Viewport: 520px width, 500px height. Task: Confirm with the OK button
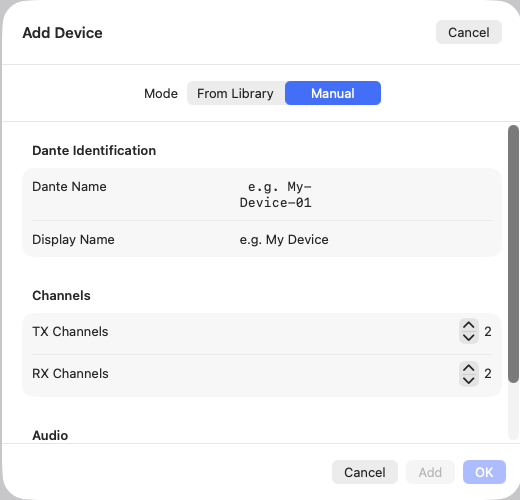(484, 472)
